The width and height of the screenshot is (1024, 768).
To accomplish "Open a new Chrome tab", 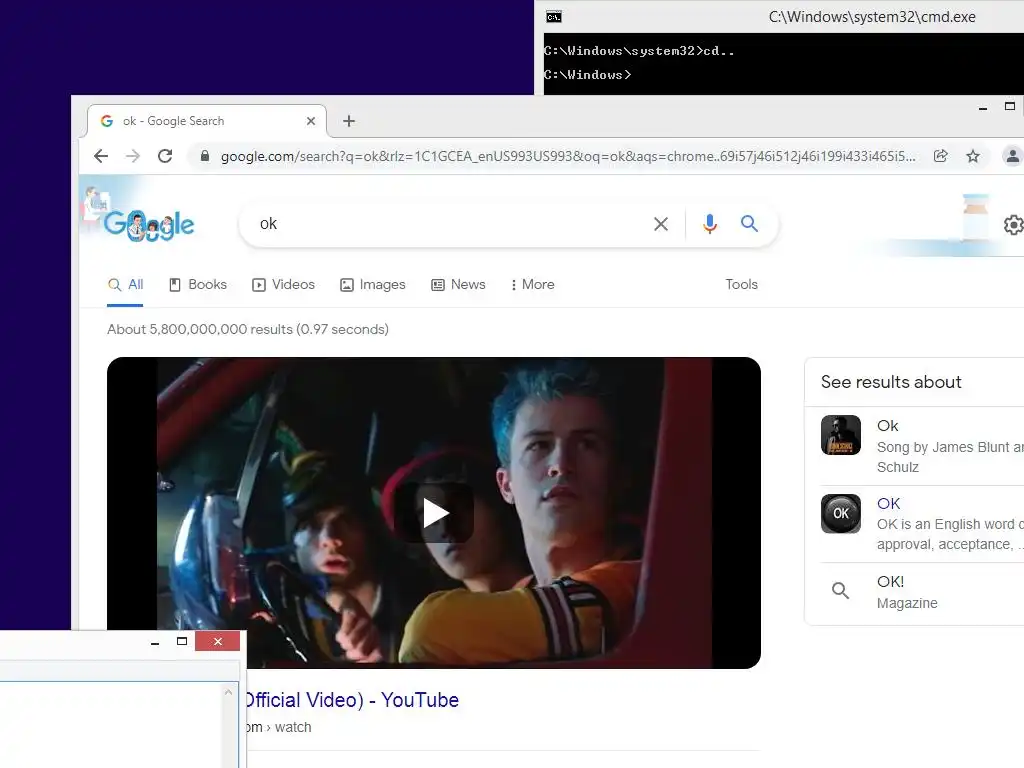I will click(x=349, y=121).
